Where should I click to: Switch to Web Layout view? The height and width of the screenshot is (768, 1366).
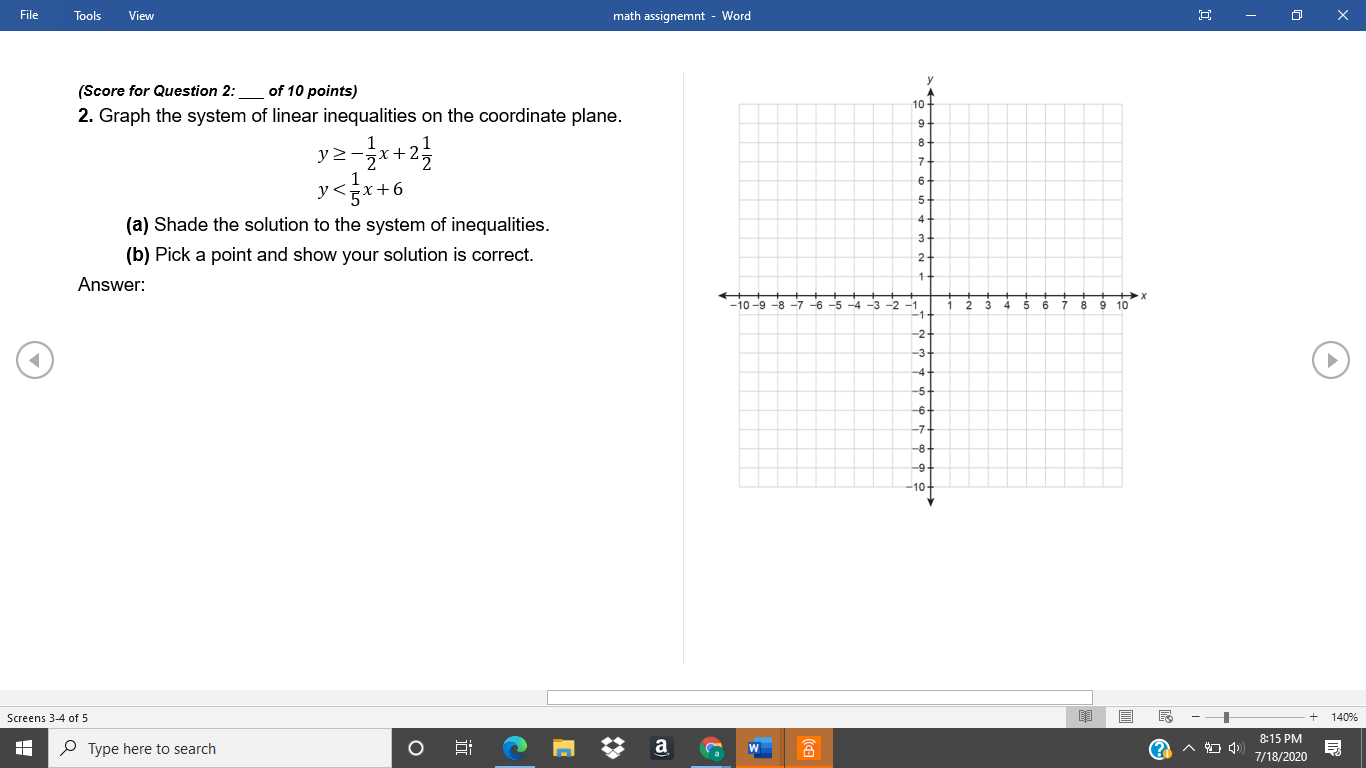point(1165,717)
